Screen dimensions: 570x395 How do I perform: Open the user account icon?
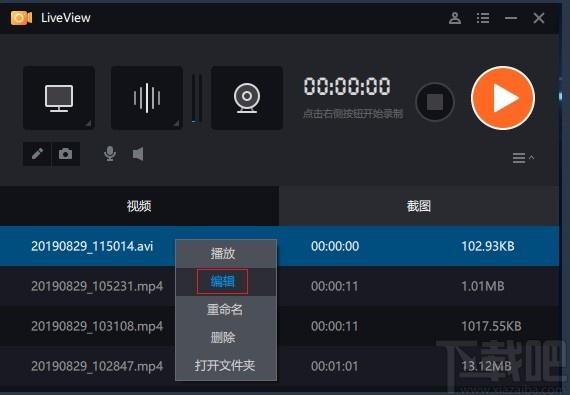click(x=455, y=18)
